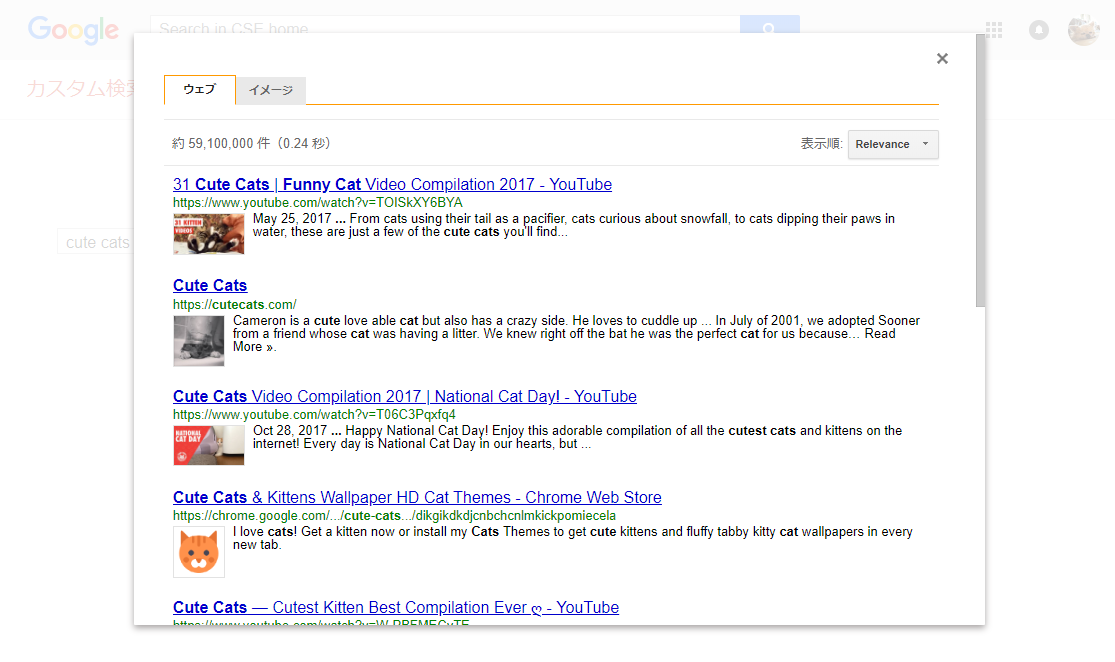Click the overlay vertical scrollbar thumb
The height and width of the screenshot is (662, 1115).
pyautogui.click(x=981, y=171)
